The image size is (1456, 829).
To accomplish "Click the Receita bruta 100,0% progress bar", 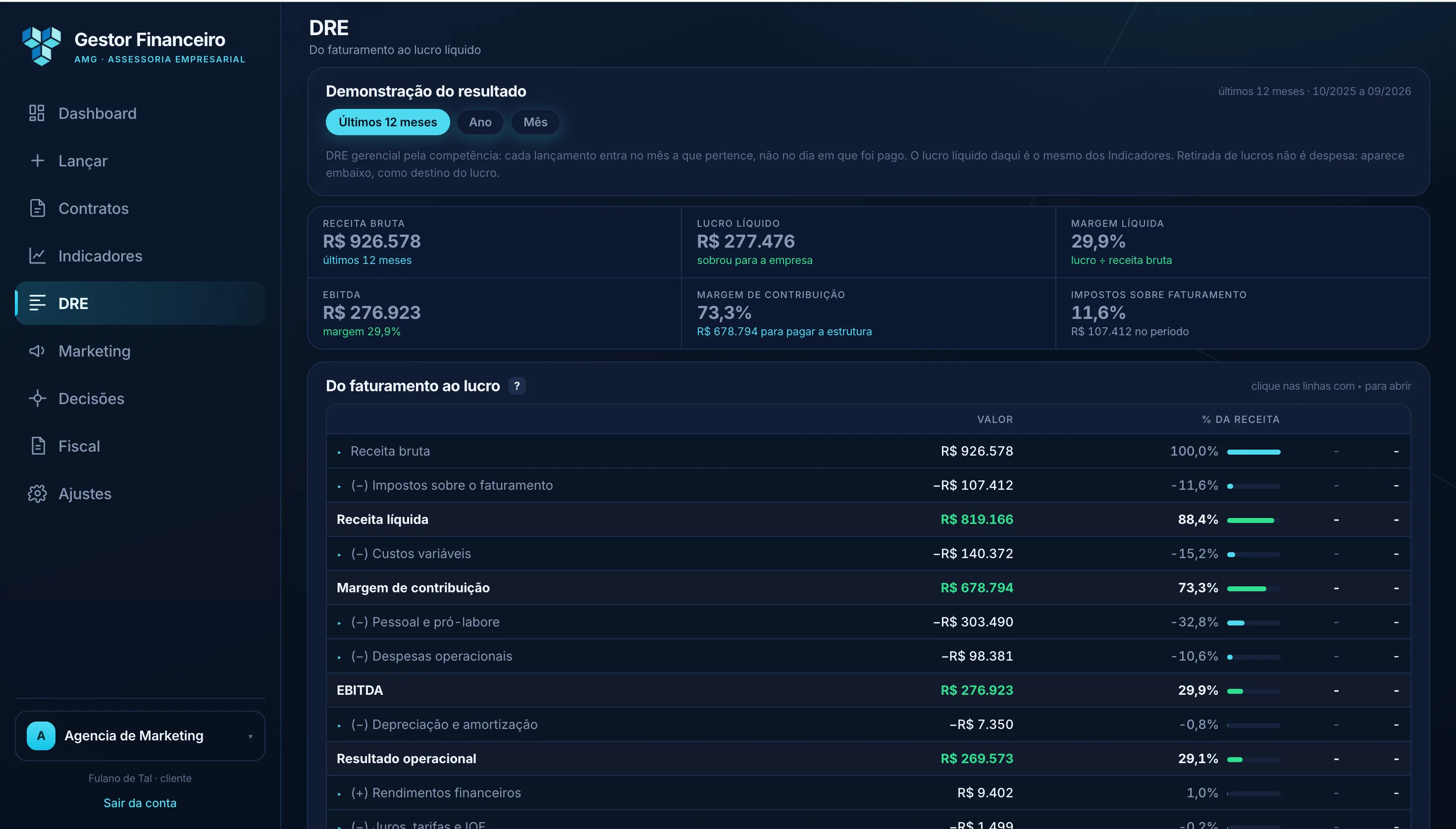I will tap(1253, 452).
